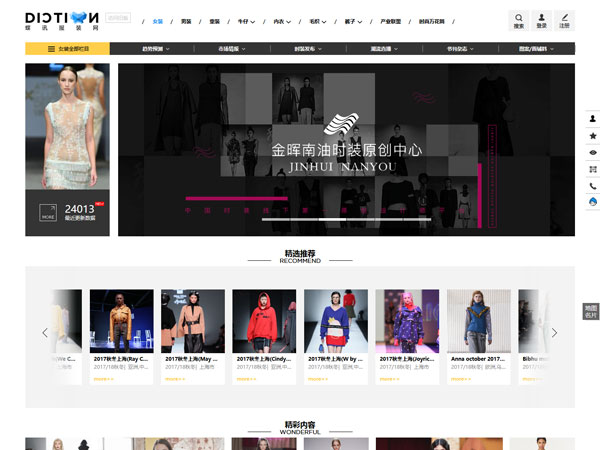Click the search magnifier icon
Viewport: 600px width, 450px height.
[519, 18]
